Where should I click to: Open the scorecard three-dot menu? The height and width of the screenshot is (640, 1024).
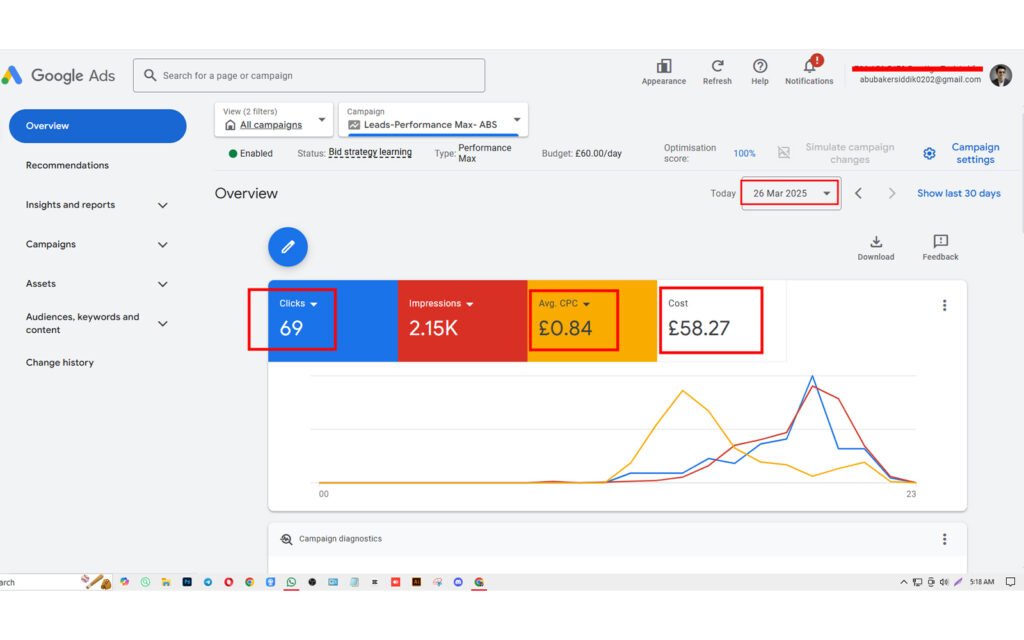click(944, 306)
